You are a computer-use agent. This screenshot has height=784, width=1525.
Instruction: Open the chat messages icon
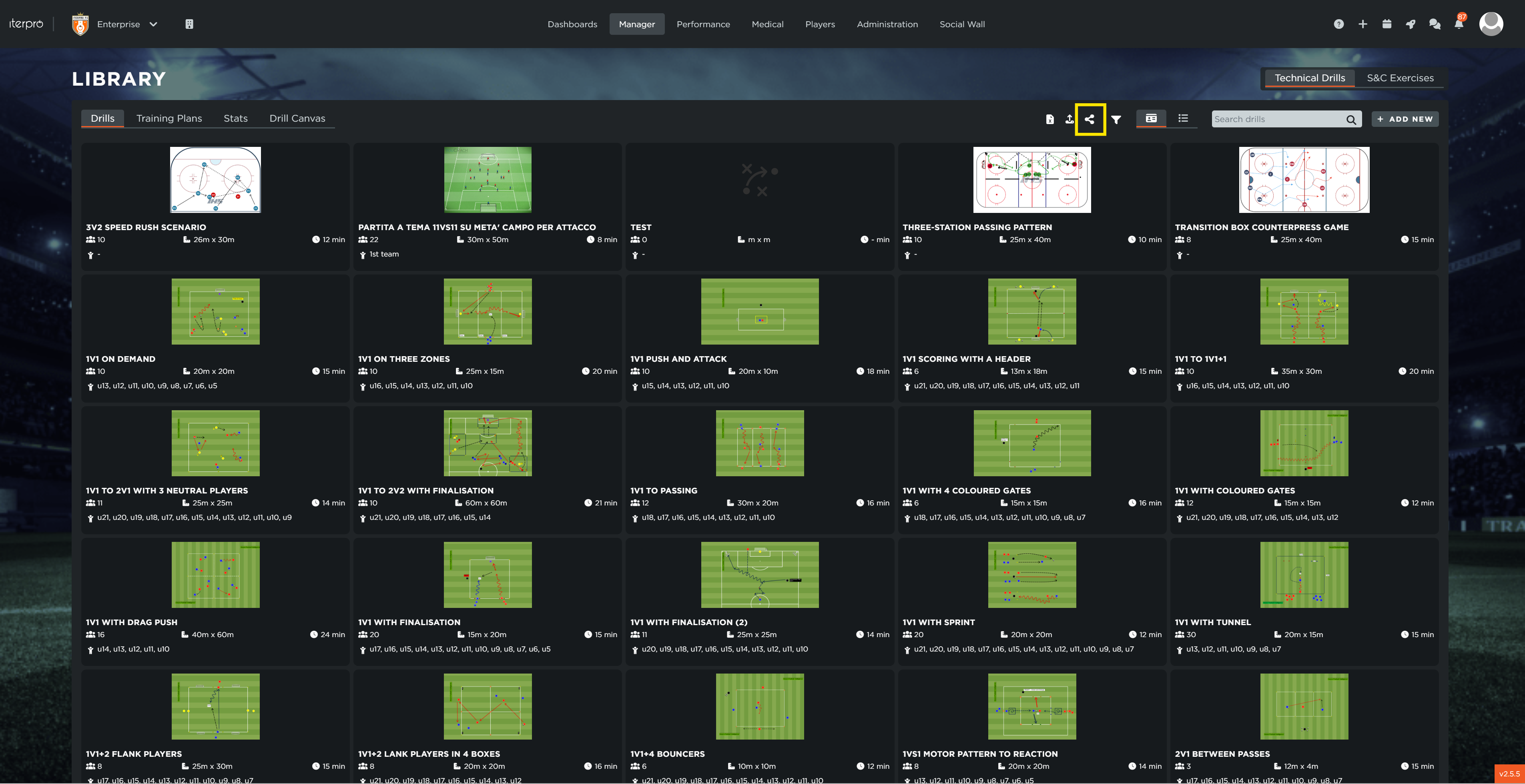[1435, 24]
